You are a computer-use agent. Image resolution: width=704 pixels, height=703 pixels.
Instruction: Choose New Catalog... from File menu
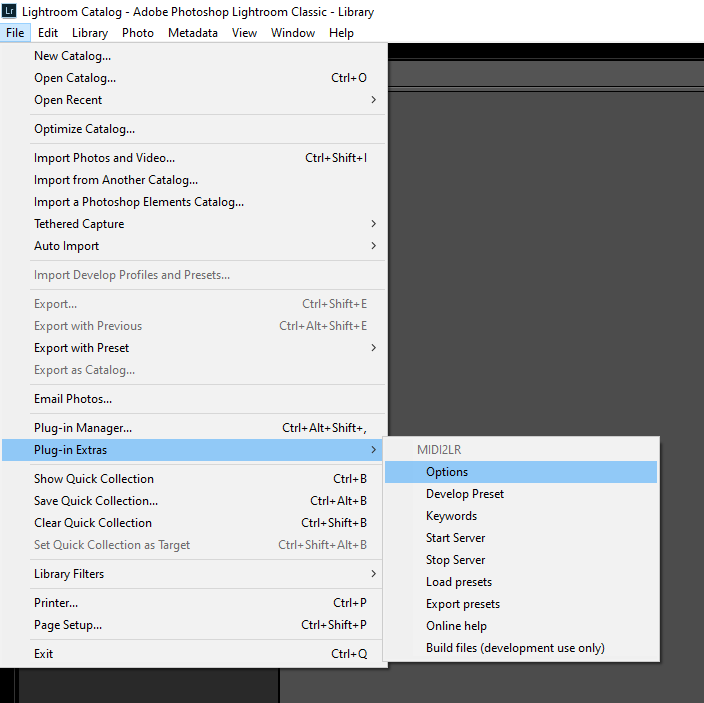tap(194, 56)
